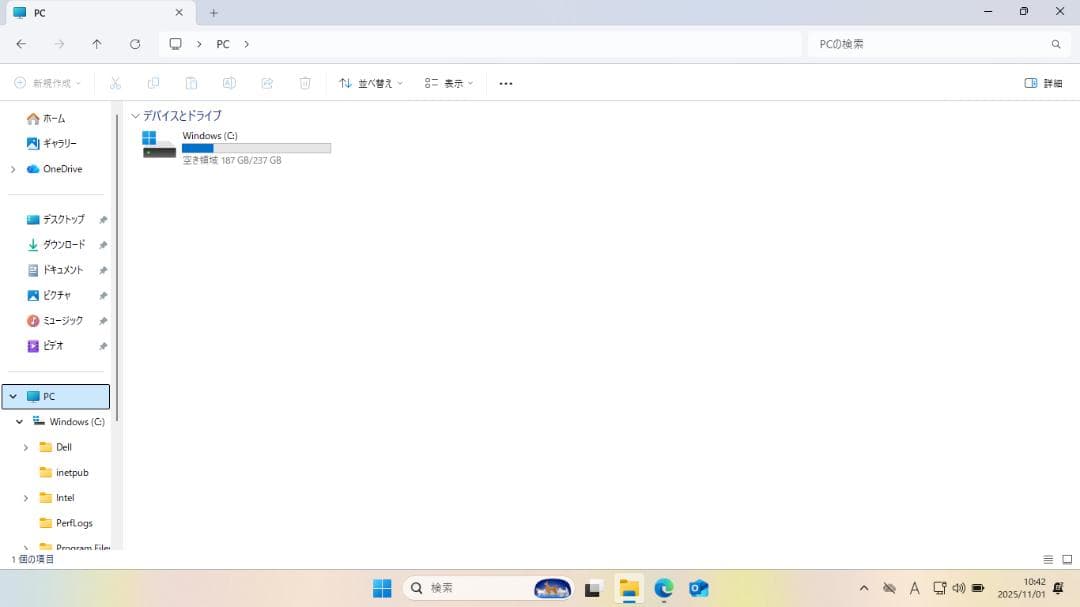Go up one folder level with Up arrow
The width and height of the screenshot is (1080, 607).
click(x=97, y=44)
